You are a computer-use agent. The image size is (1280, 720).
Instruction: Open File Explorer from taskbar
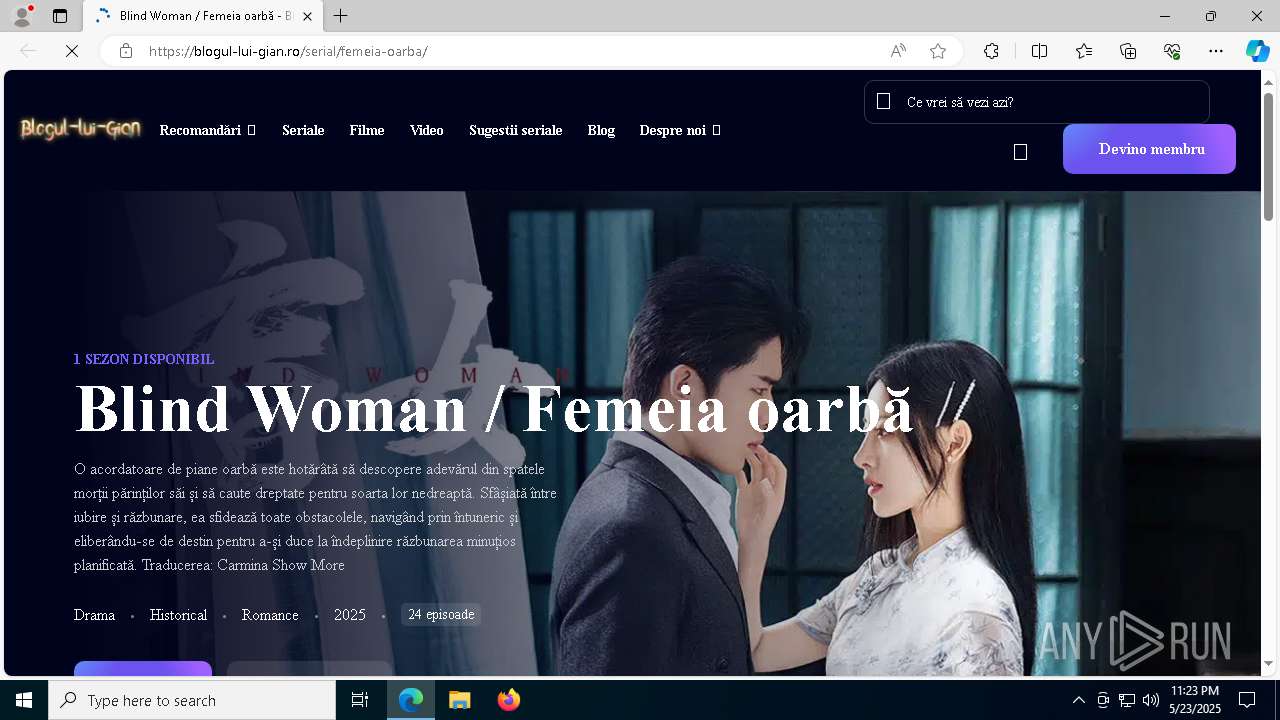[x=459, y=700]
